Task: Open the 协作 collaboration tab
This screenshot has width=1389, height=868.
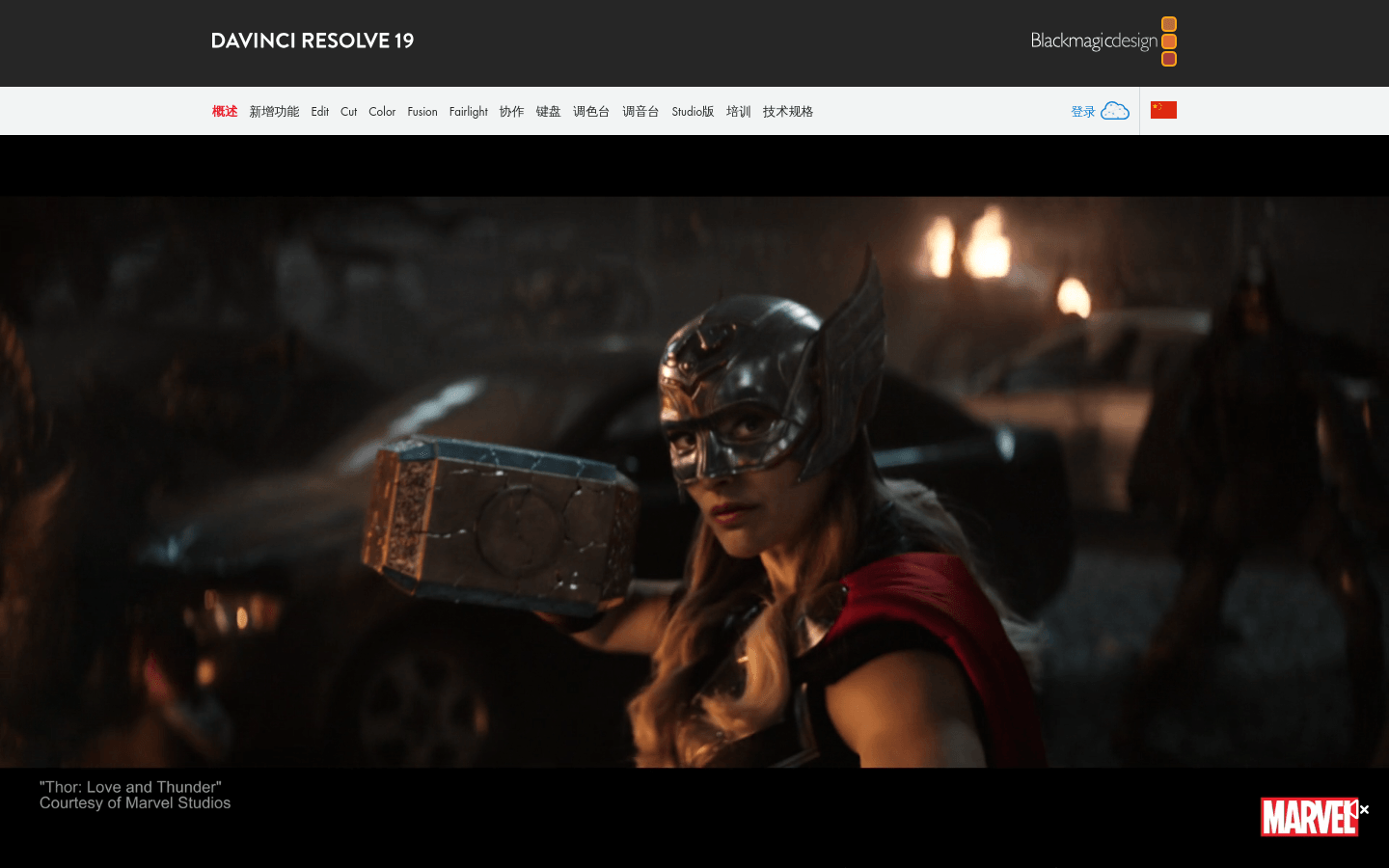Action: coord(511,112)
